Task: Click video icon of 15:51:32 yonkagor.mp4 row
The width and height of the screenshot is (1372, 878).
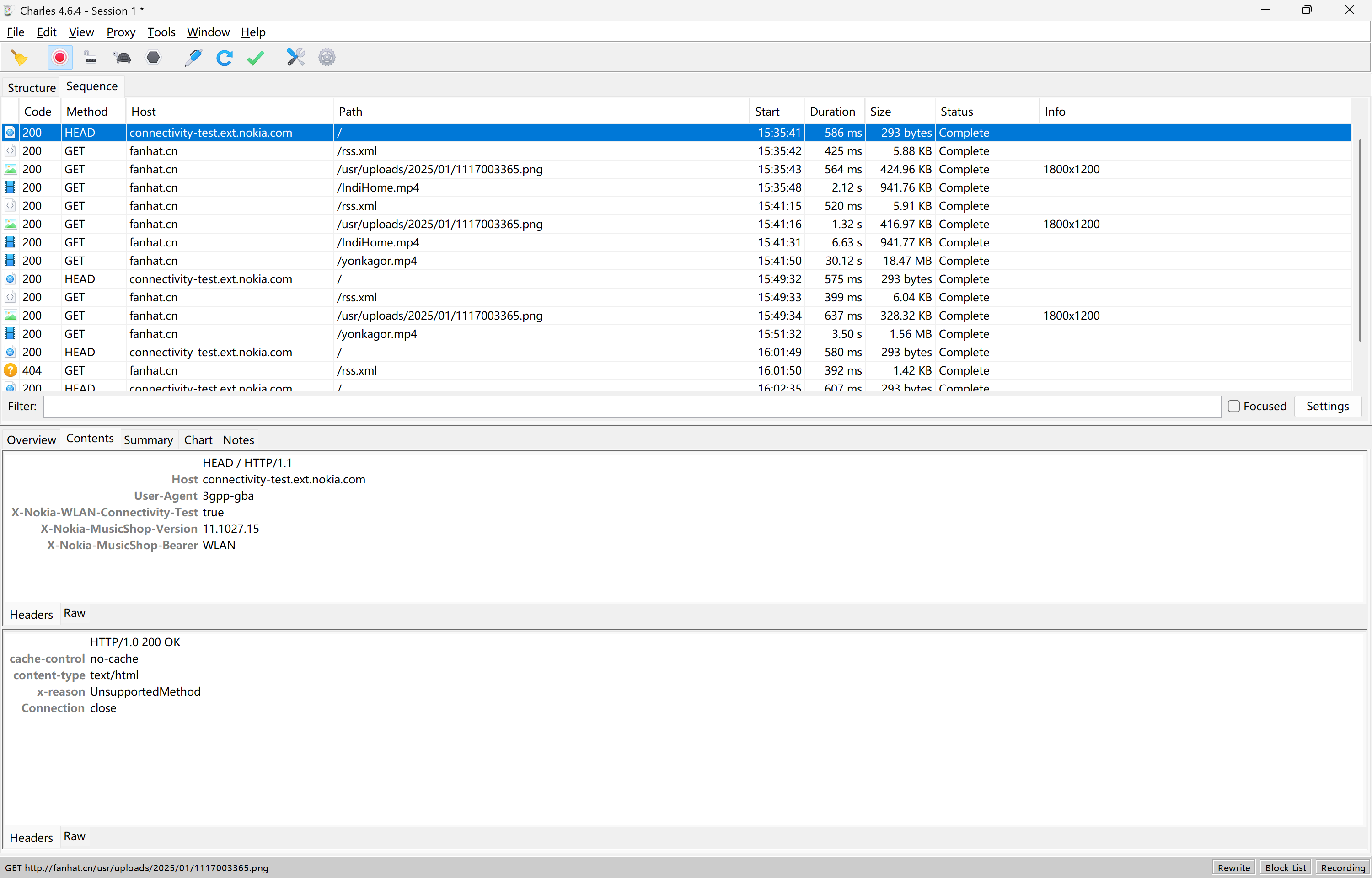Action: click(x=10, y=333)
